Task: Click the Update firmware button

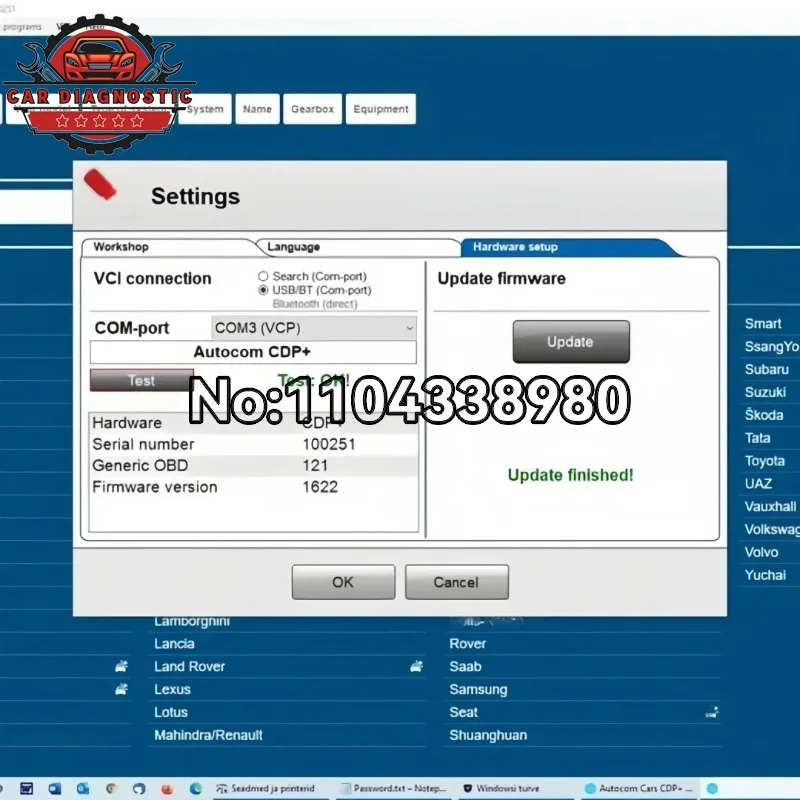Action: [x=571, y=342]
